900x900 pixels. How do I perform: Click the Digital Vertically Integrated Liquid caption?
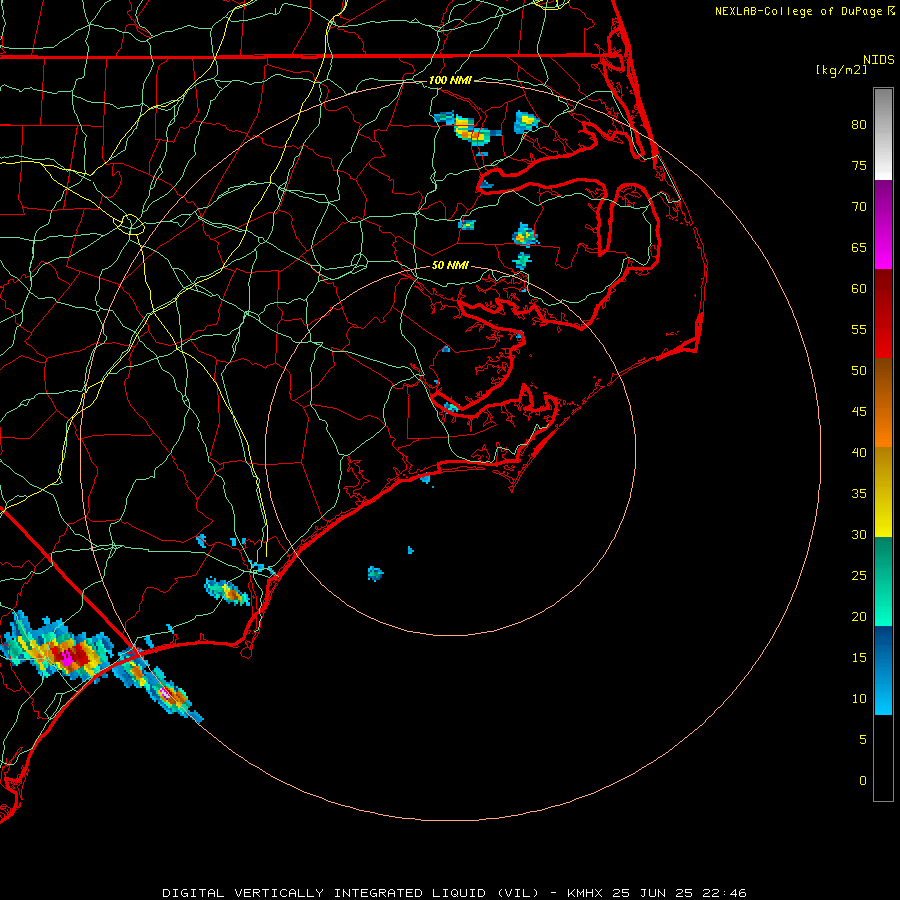pos(454,893)
